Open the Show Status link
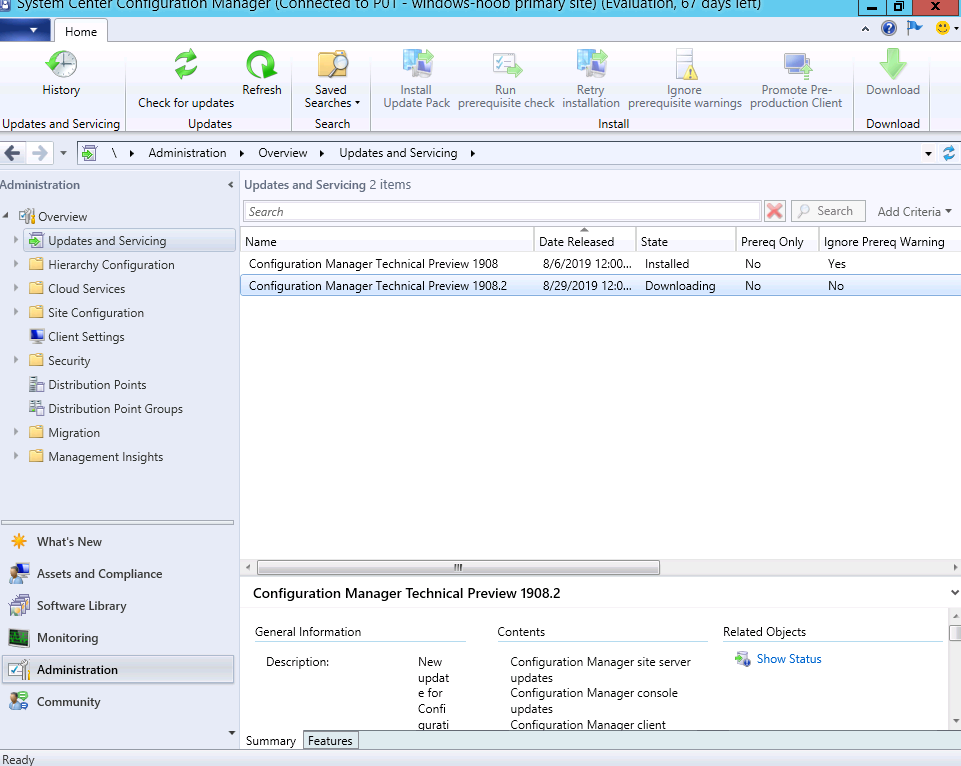 789,659
